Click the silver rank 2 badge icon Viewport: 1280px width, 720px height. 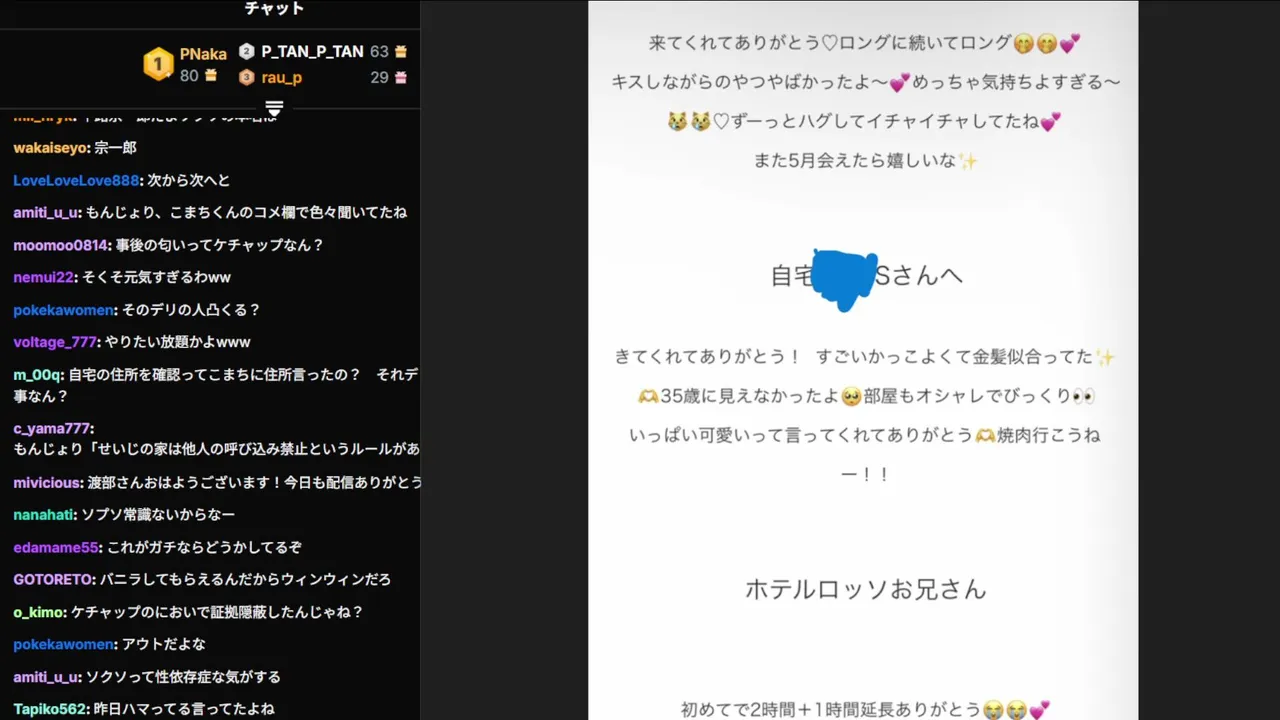click(x=247, y=51)
